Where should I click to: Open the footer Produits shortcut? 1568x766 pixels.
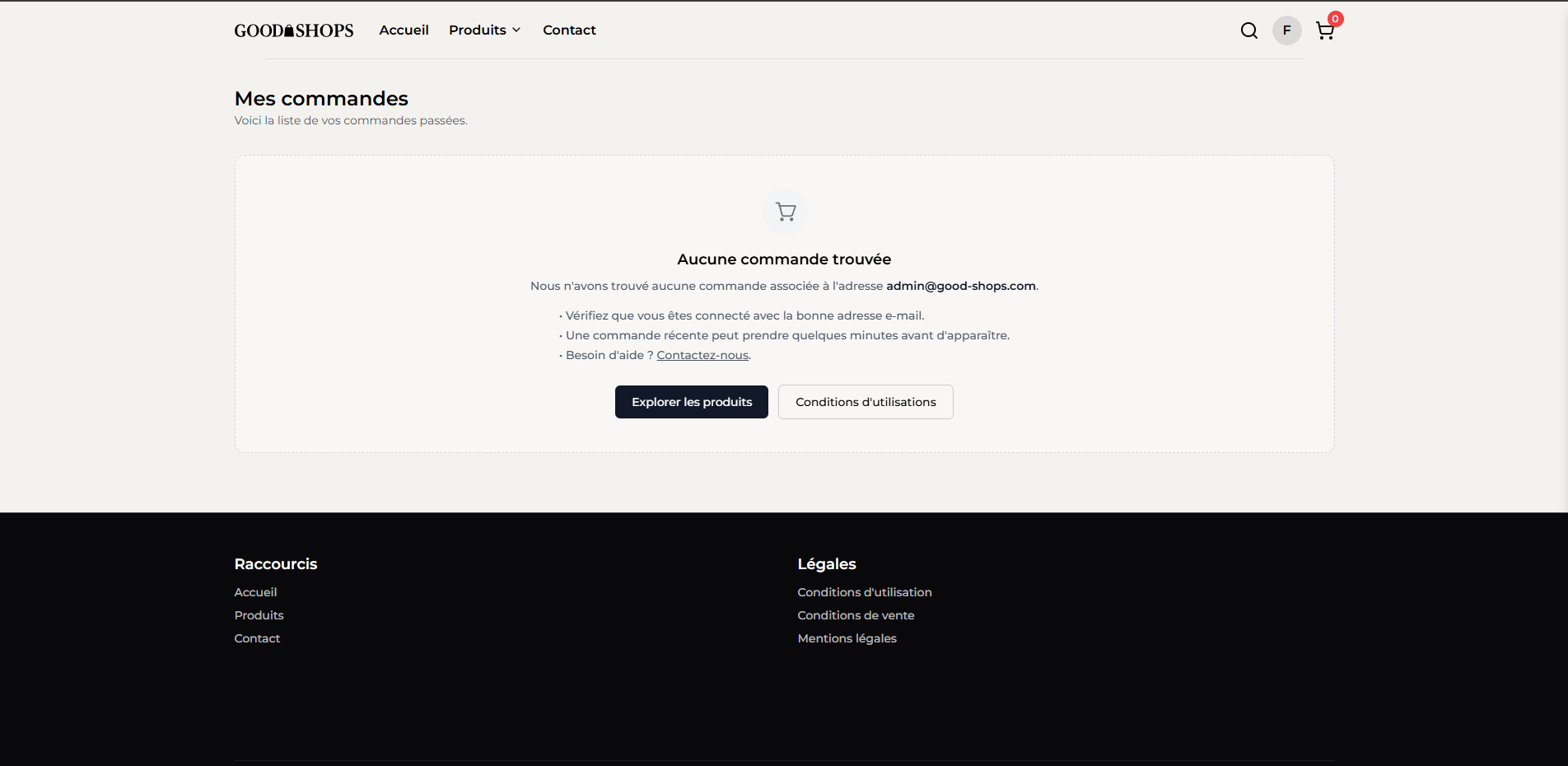[259, 615]
